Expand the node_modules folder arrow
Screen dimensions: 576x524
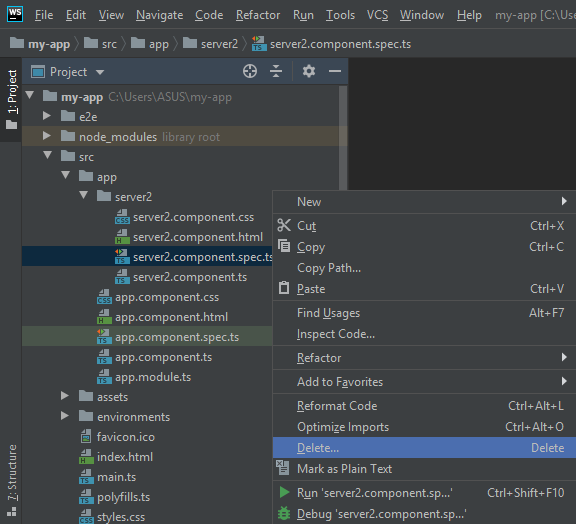(47, 136)
